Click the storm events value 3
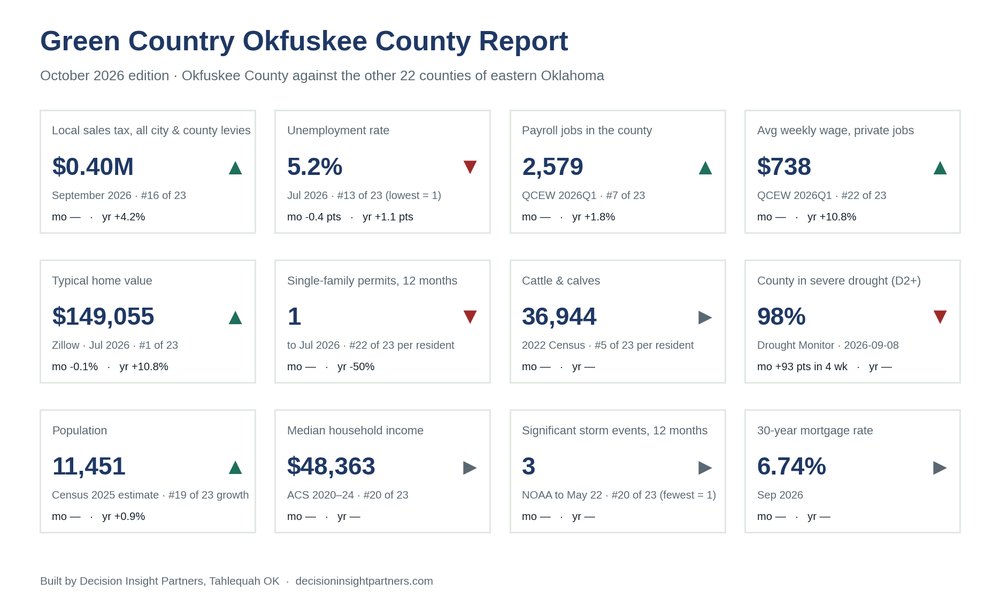Image resolution: width=1000 pixels, height=612 pixels. [529, 466]
